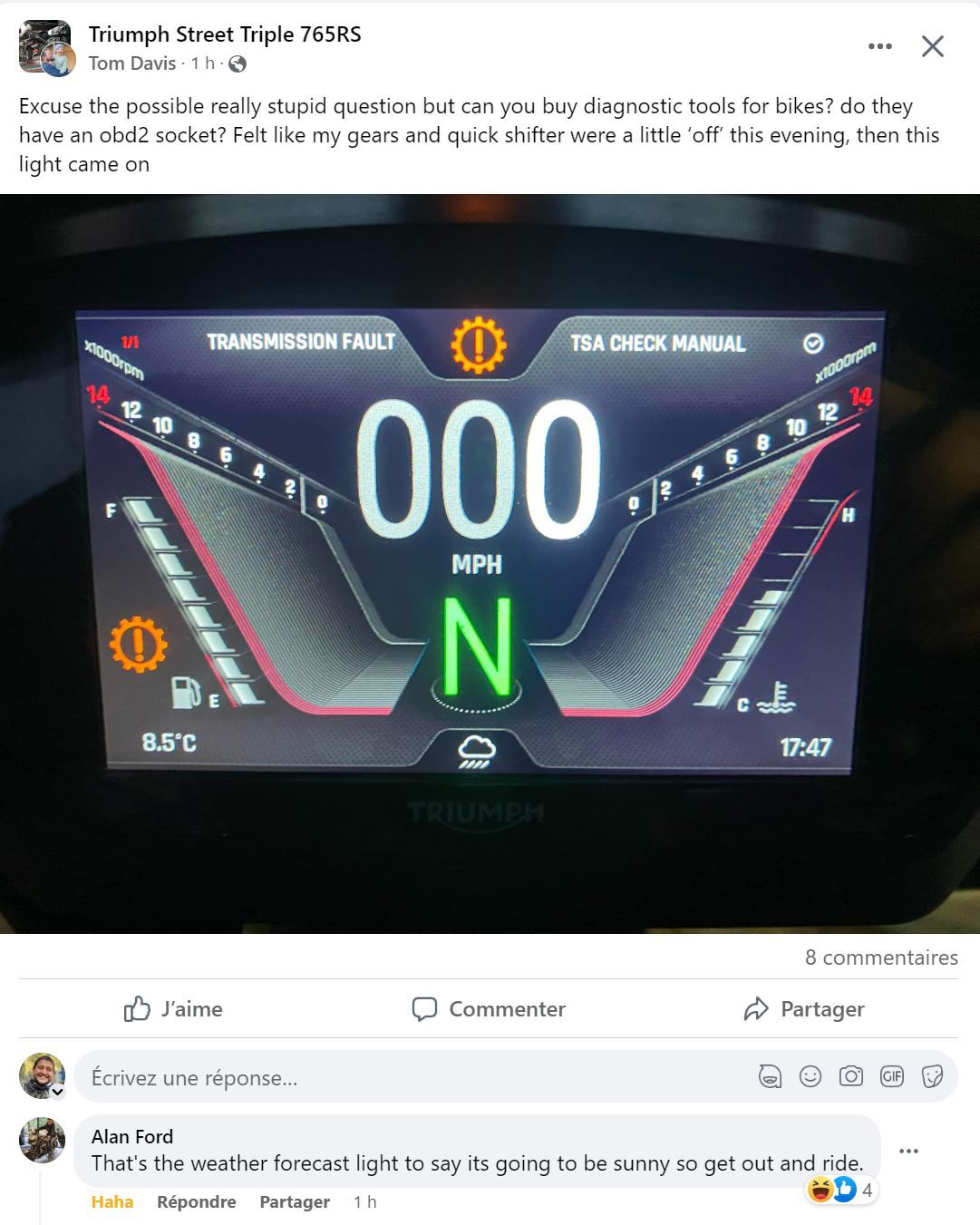Open the post options three-dots menu
The height and width of the screenshot is (1225, 980).
coord(879,46)
